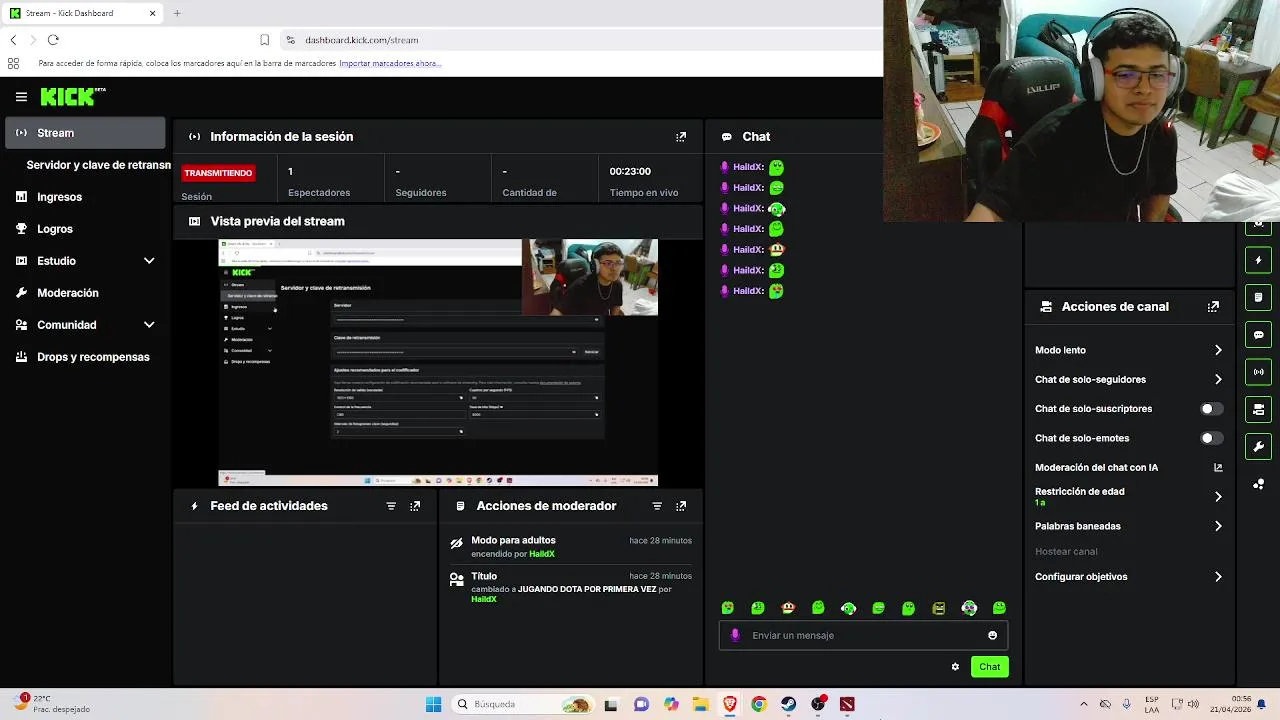
Task: Click the moderator actions note icon in right sidebar
Action: (1259, 297)
